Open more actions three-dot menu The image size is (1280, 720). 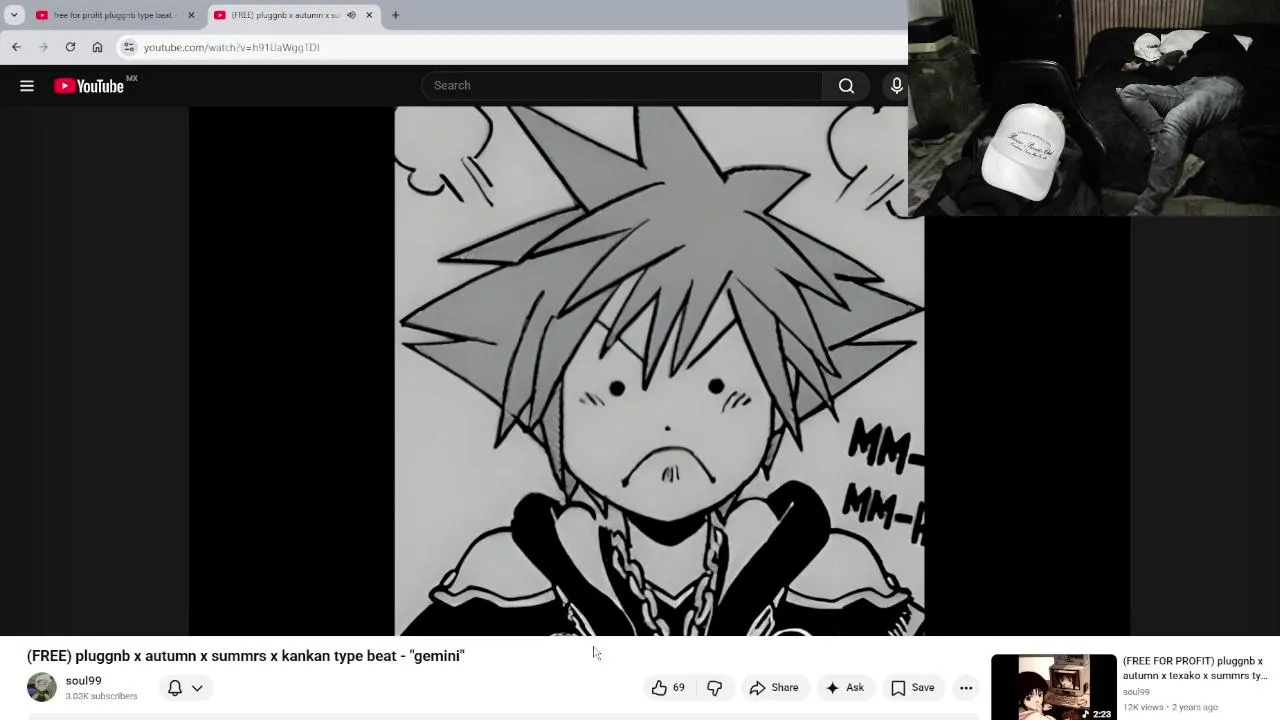pos(966,688)
